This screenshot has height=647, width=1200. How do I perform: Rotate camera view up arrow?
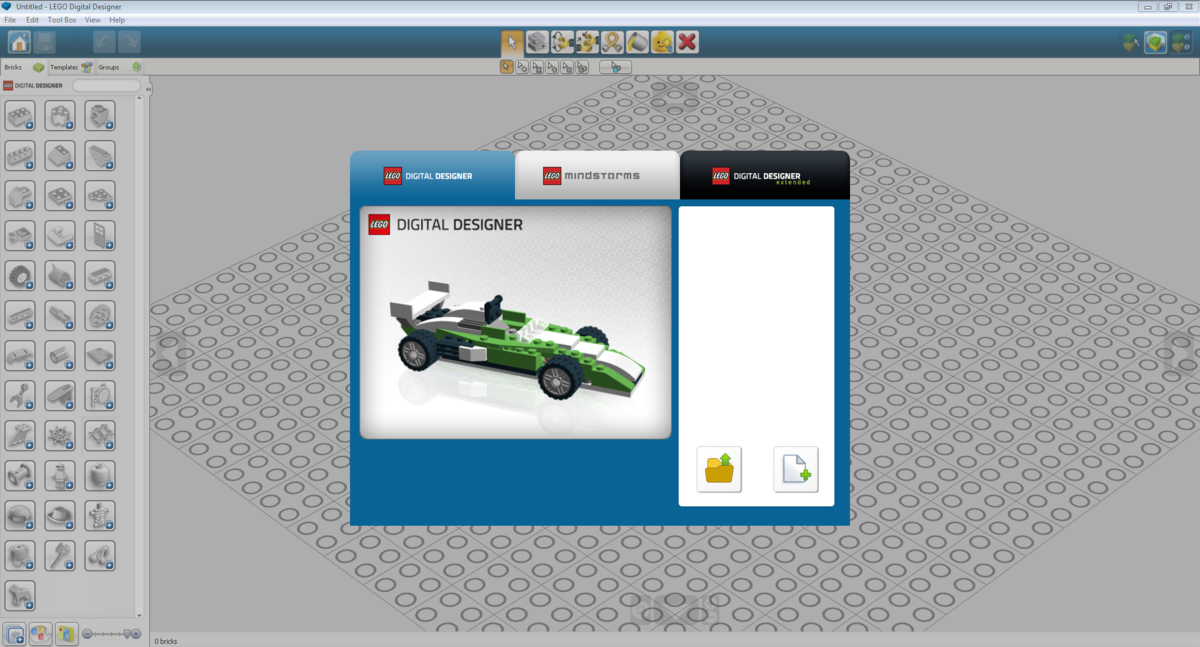(x=676, y=96)
